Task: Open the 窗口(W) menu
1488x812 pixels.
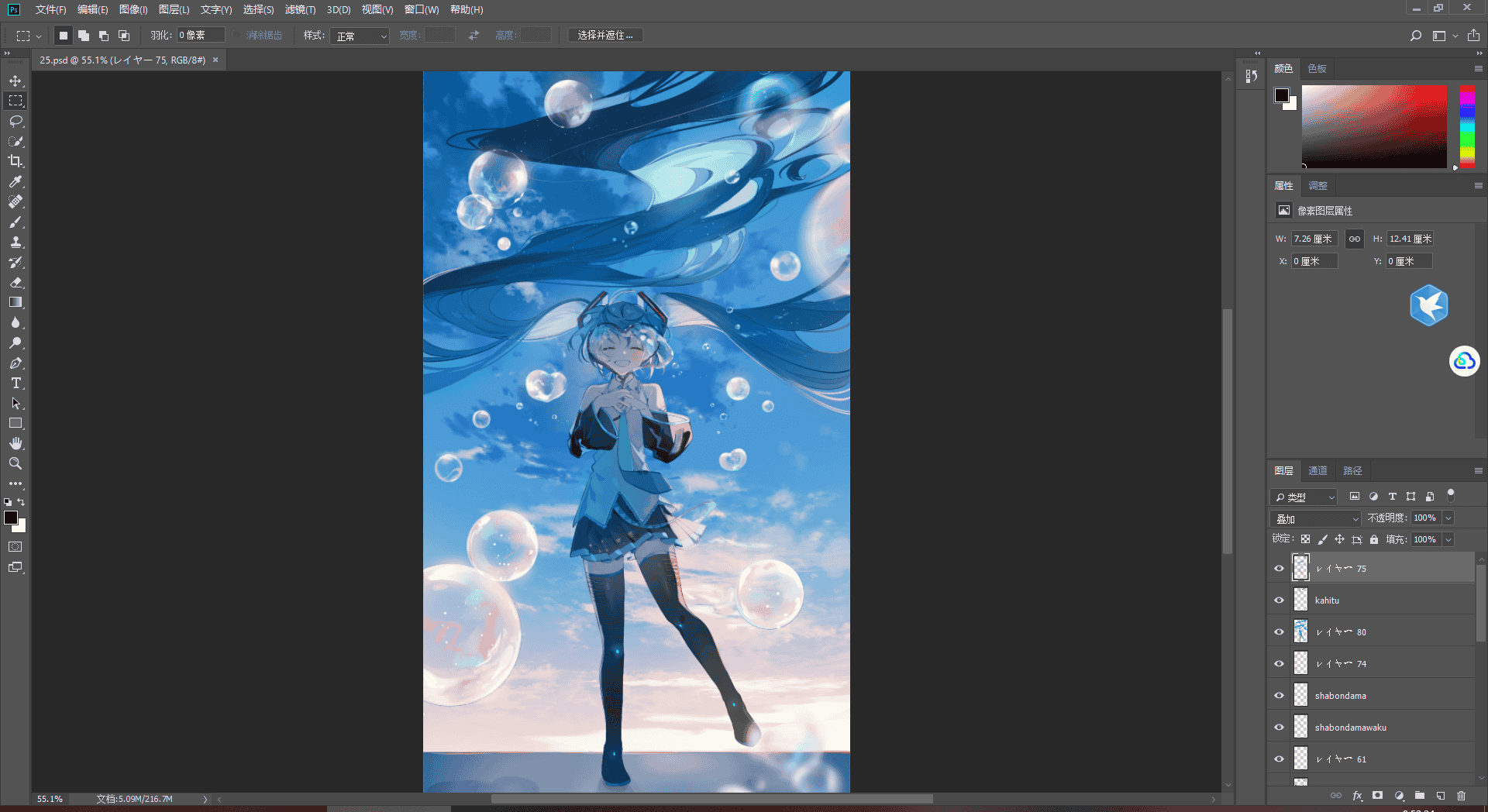Action: (x=421, y=9)
